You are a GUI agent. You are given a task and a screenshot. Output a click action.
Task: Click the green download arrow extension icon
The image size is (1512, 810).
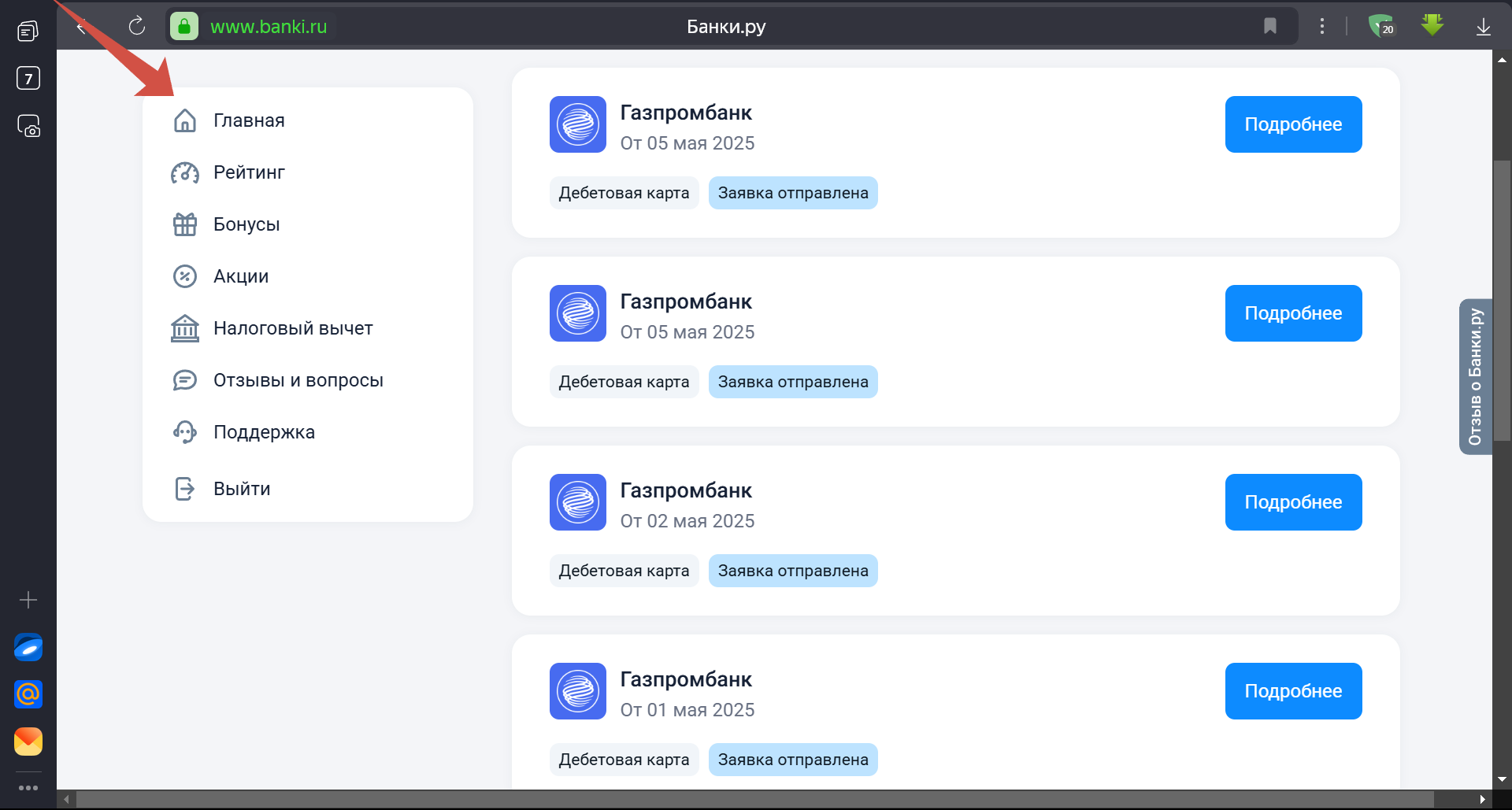(x=1432, y=24)
